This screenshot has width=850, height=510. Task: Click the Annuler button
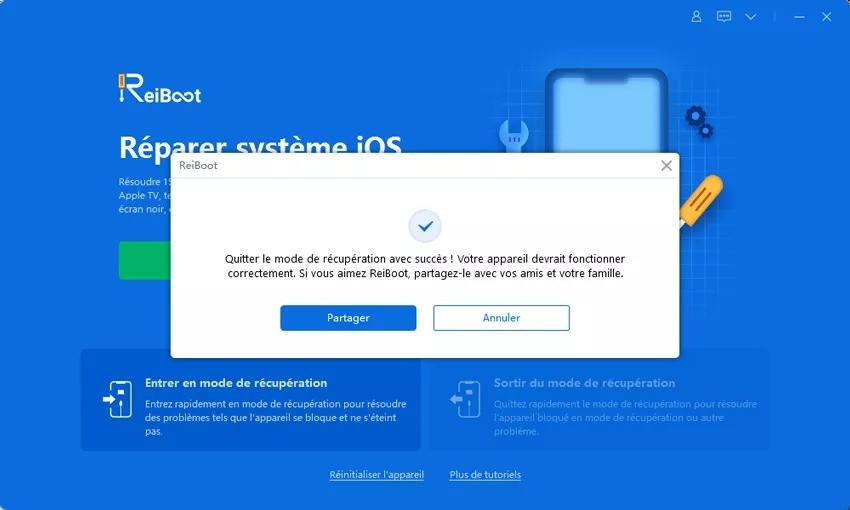click(x=501, y=318)
